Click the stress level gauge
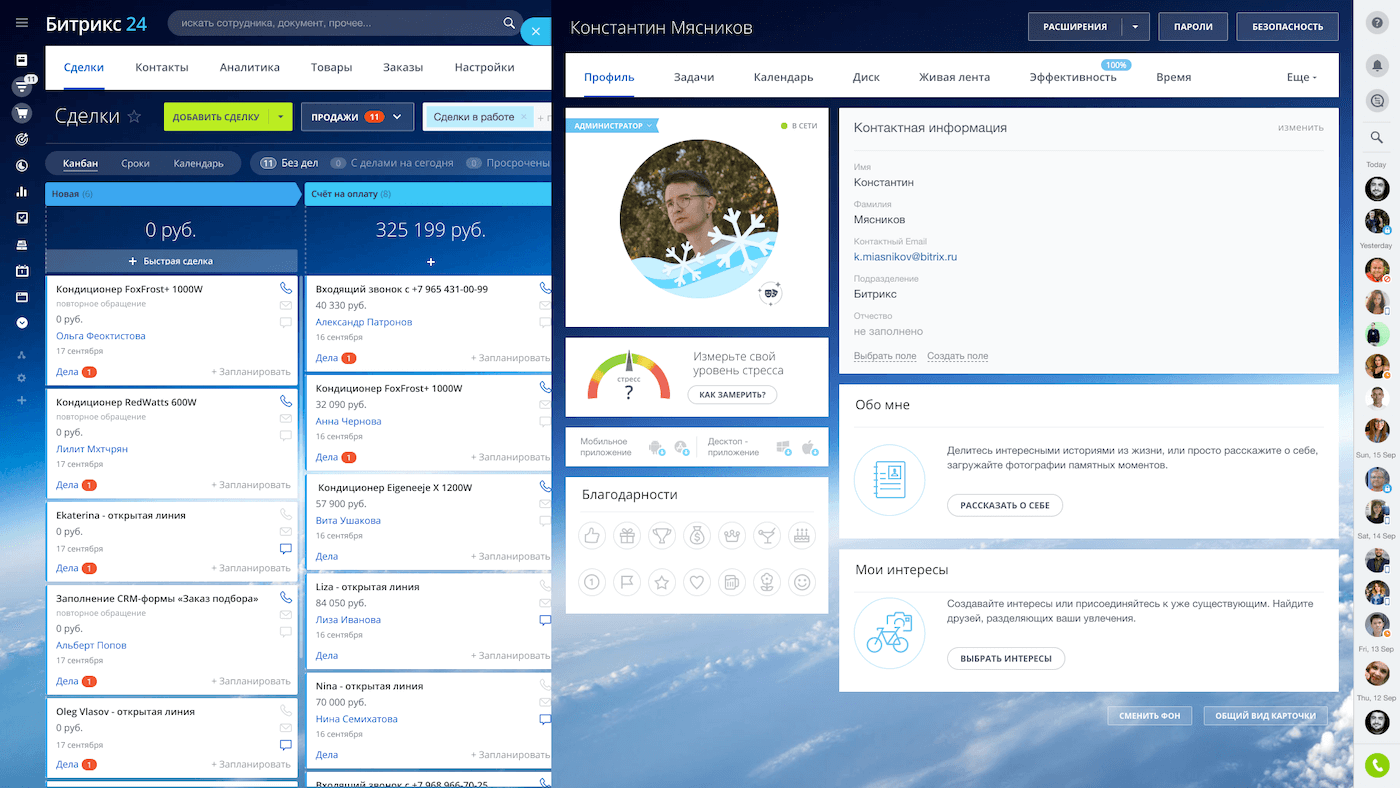This screenshot has height=788, width=1400. point(628,377)
